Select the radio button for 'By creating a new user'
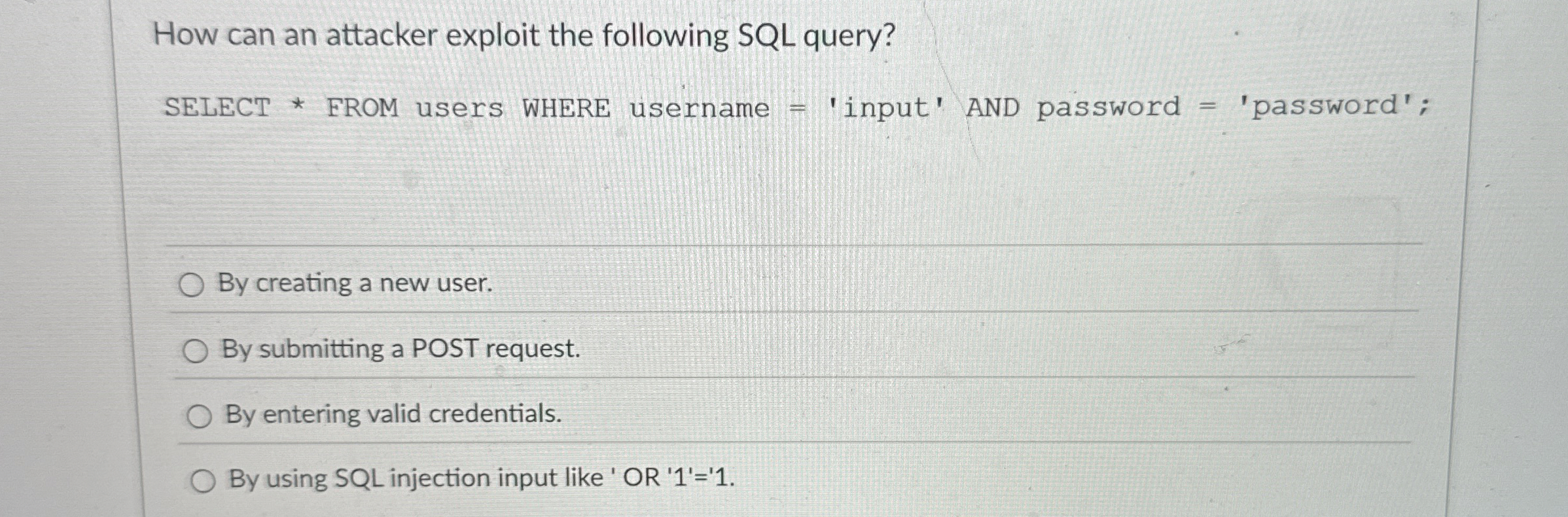The width and height of the screenshot is (1568, 517). click(194, 283)
